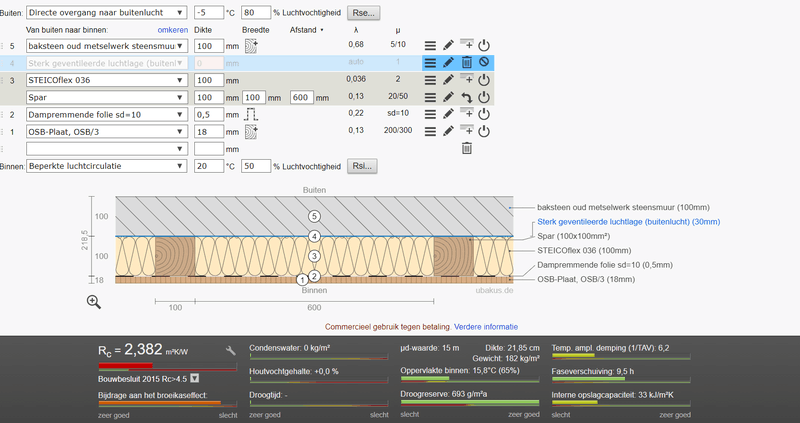Open the hamburger menu for STEICOflex 036
Screen dimensions: 800x423
coord(430,80)
